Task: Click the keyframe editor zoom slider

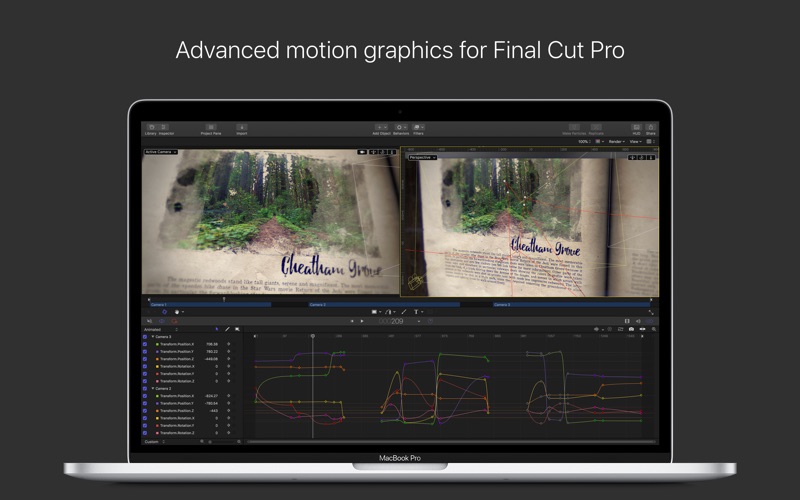Action: pyautogui.click(x=221, y=442)
